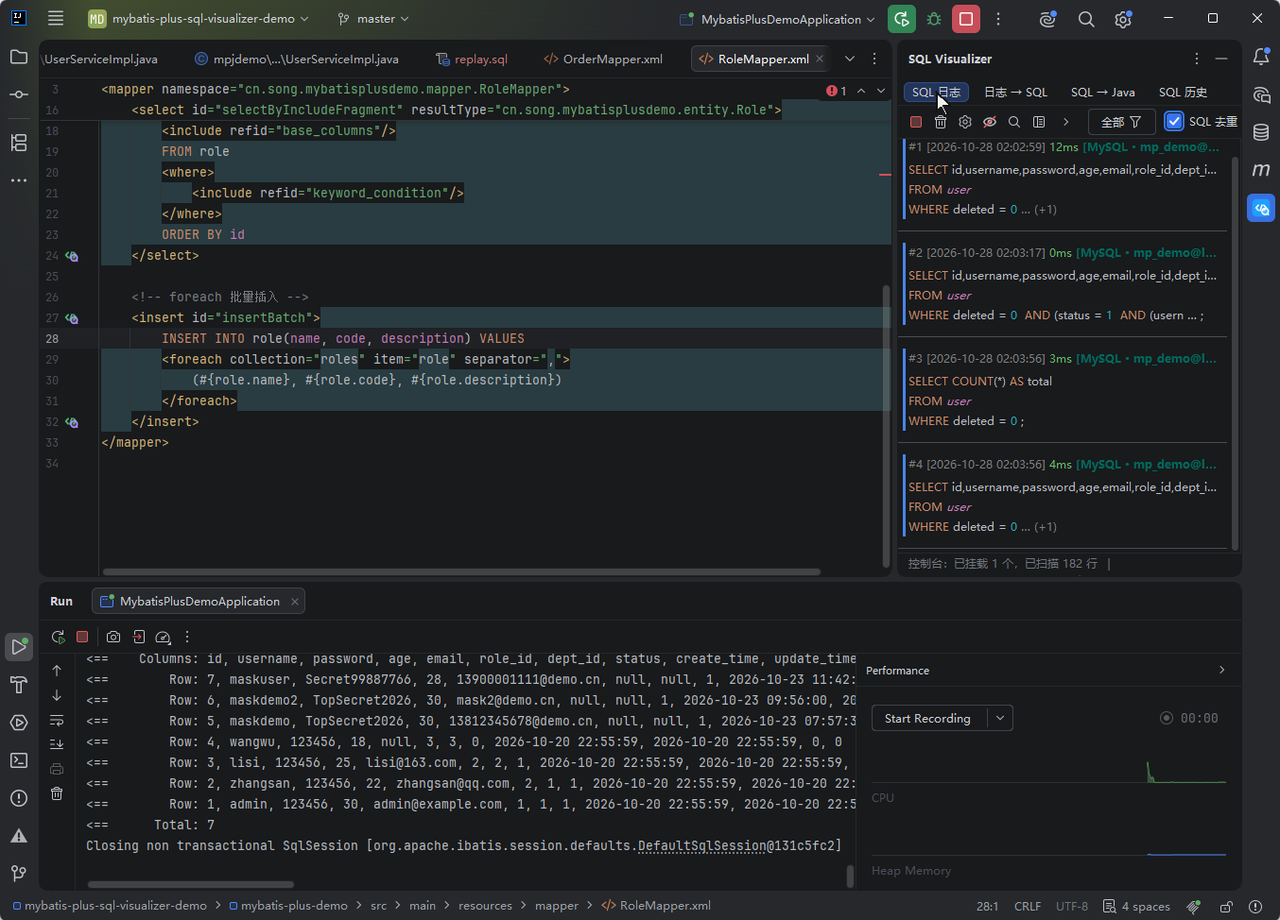Stop SQL capture with the red square in SQL Visualizer
1280x920 pixels.
(x=916, y=122)
